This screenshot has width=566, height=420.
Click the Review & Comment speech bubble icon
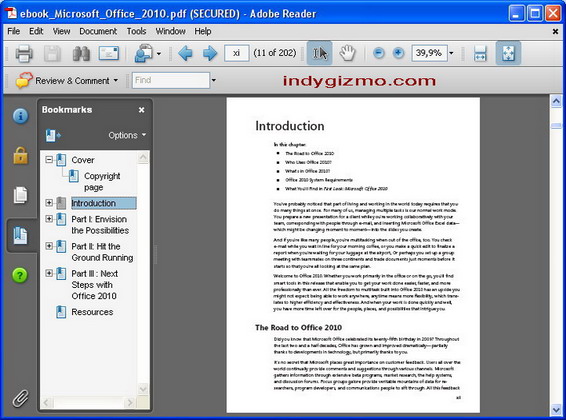pos(24,80)
